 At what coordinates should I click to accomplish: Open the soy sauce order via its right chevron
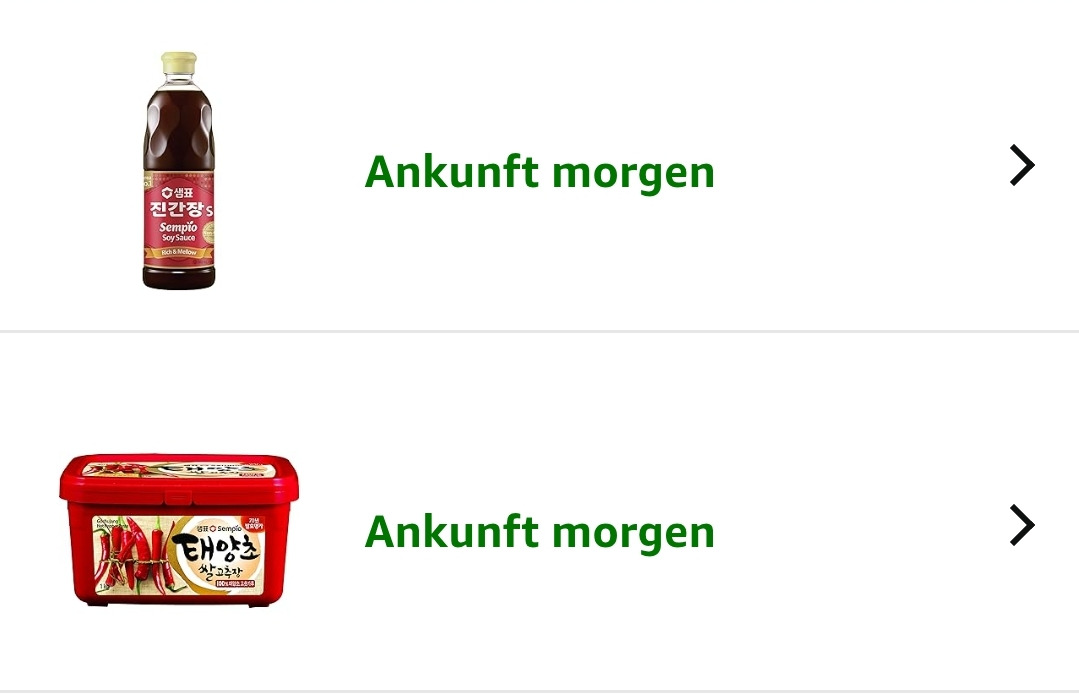1022,165
